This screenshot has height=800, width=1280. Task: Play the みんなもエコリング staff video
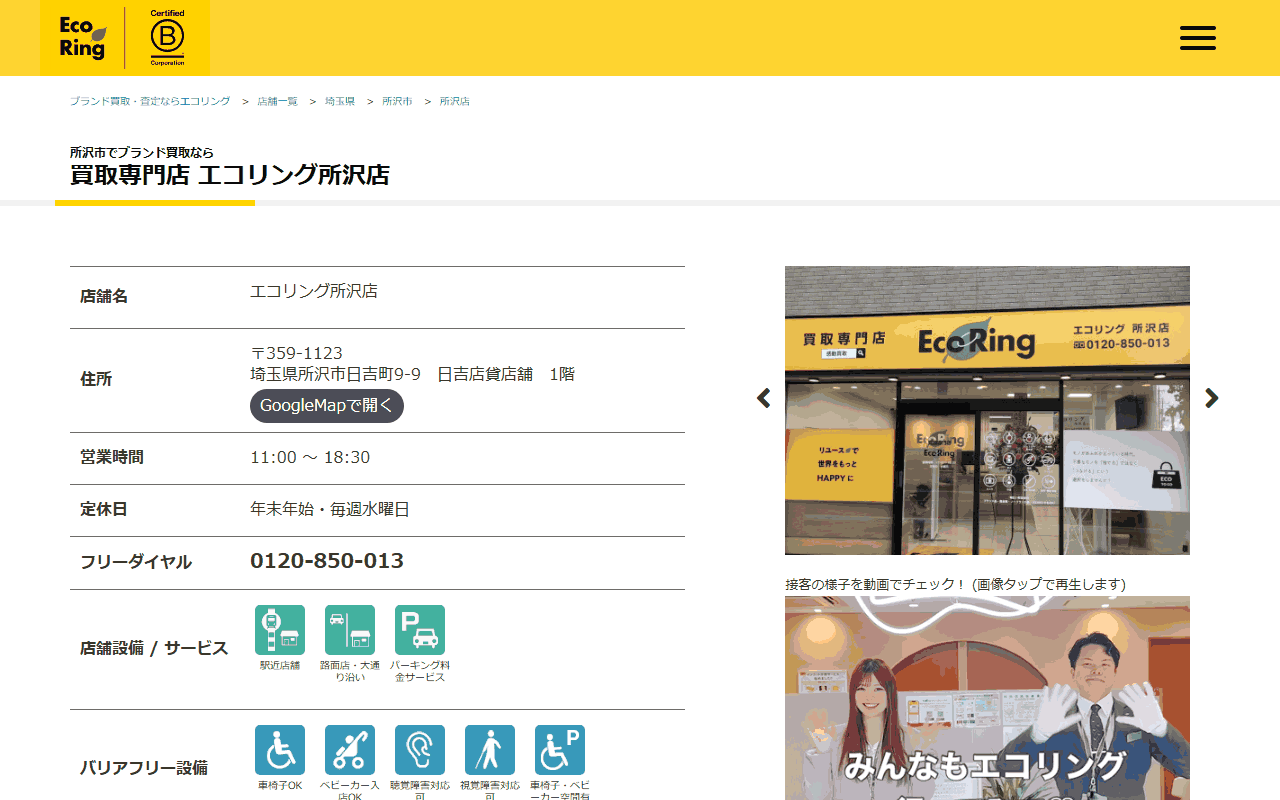point(987,698)
